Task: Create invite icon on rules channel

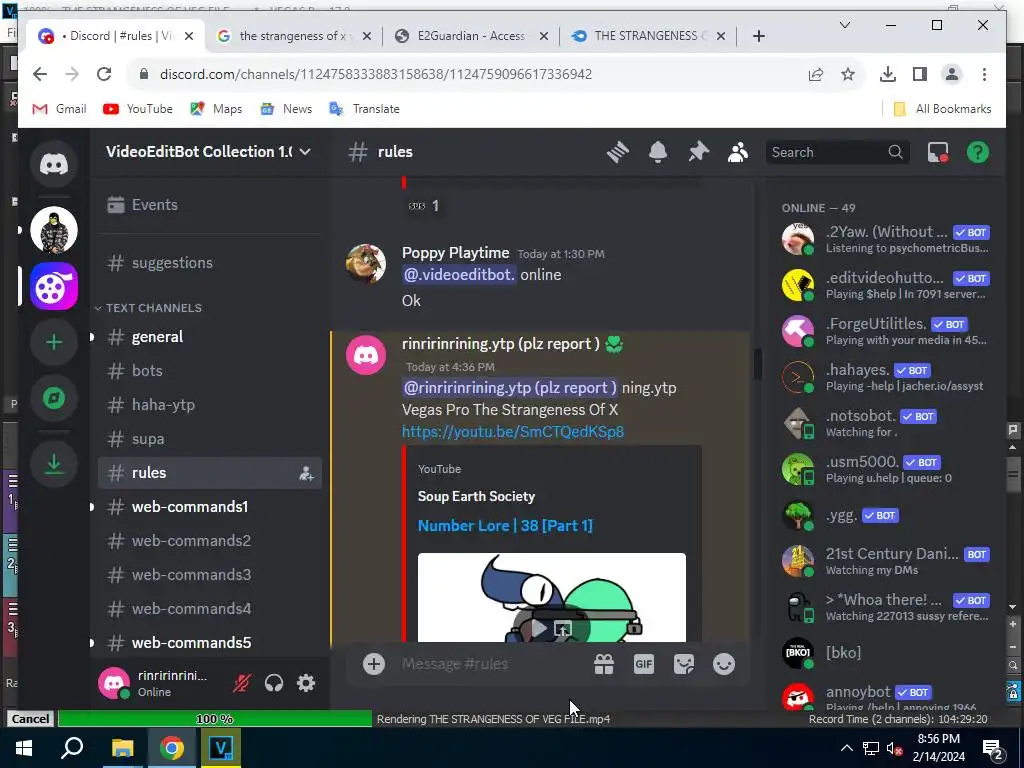Action: click(x=306, y=473)
